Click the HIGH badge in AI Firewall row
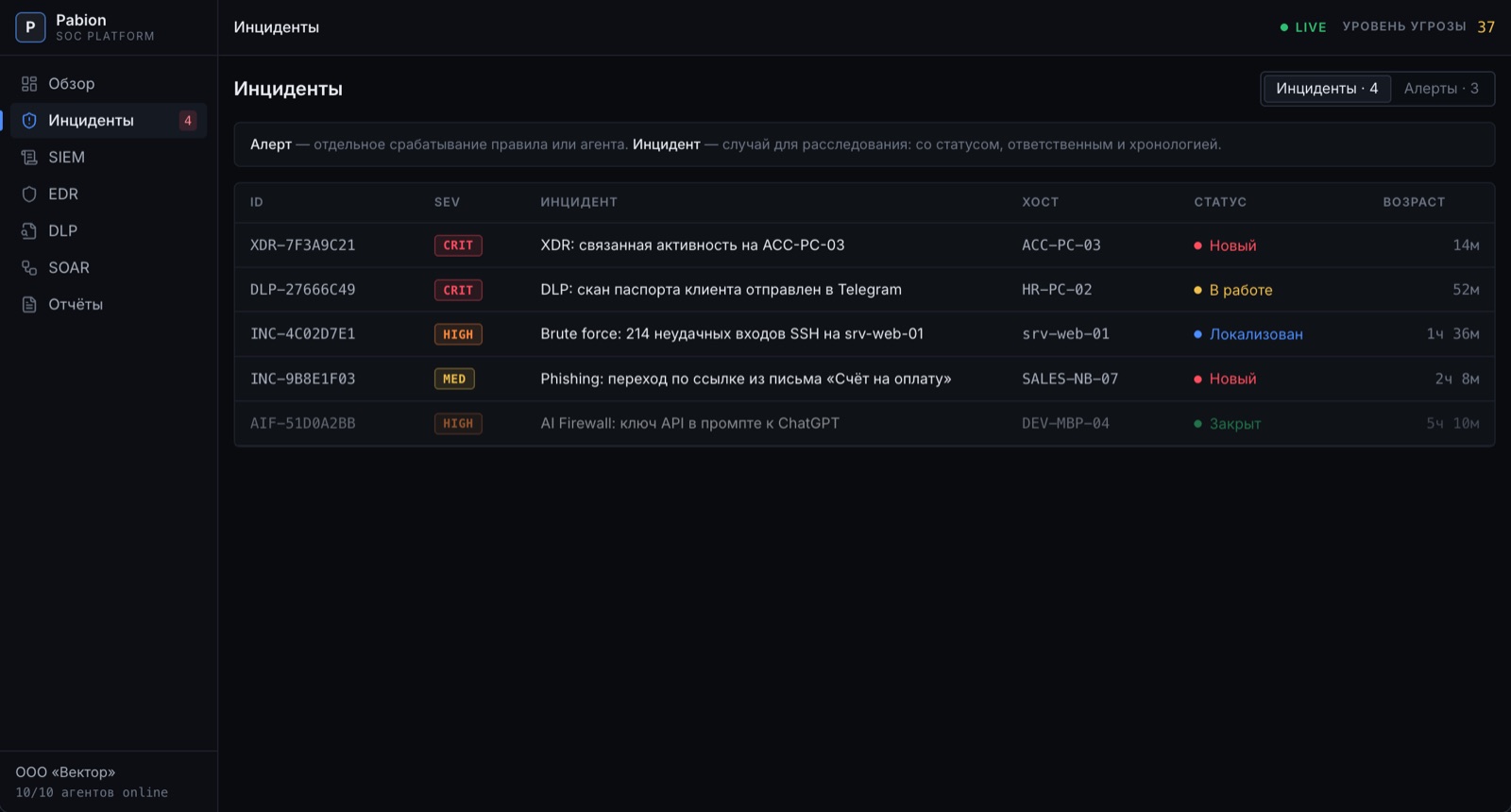 (458, 423)
